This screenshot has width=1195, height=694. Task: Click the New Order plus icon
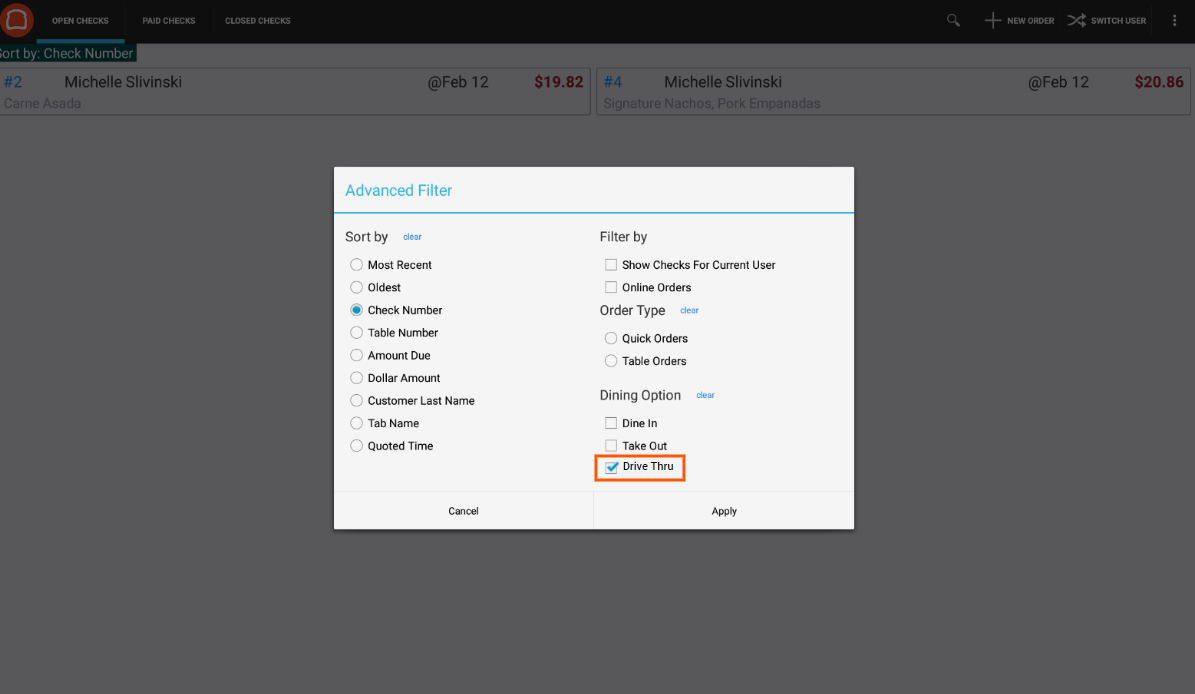(x=992, y=20)
